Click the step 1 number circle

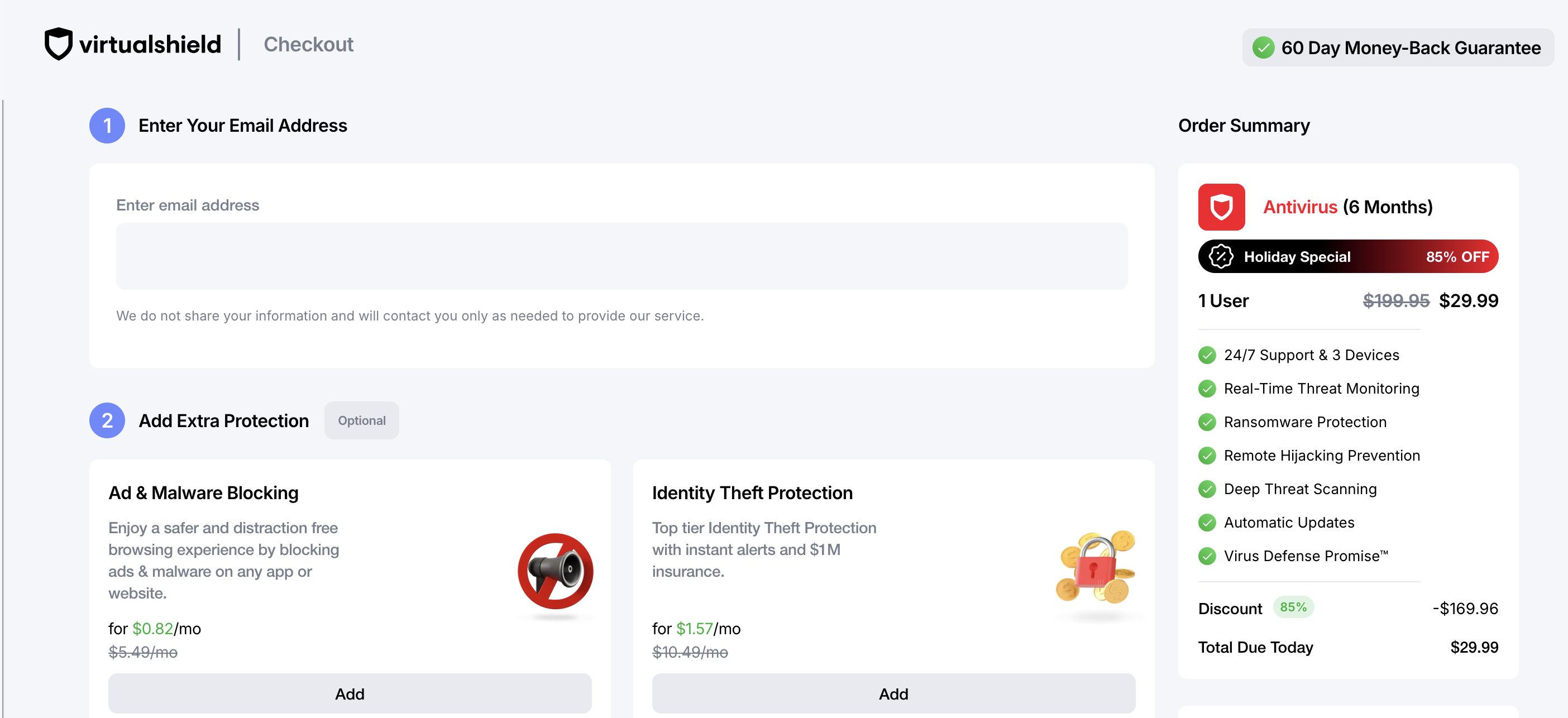(107, 126)
